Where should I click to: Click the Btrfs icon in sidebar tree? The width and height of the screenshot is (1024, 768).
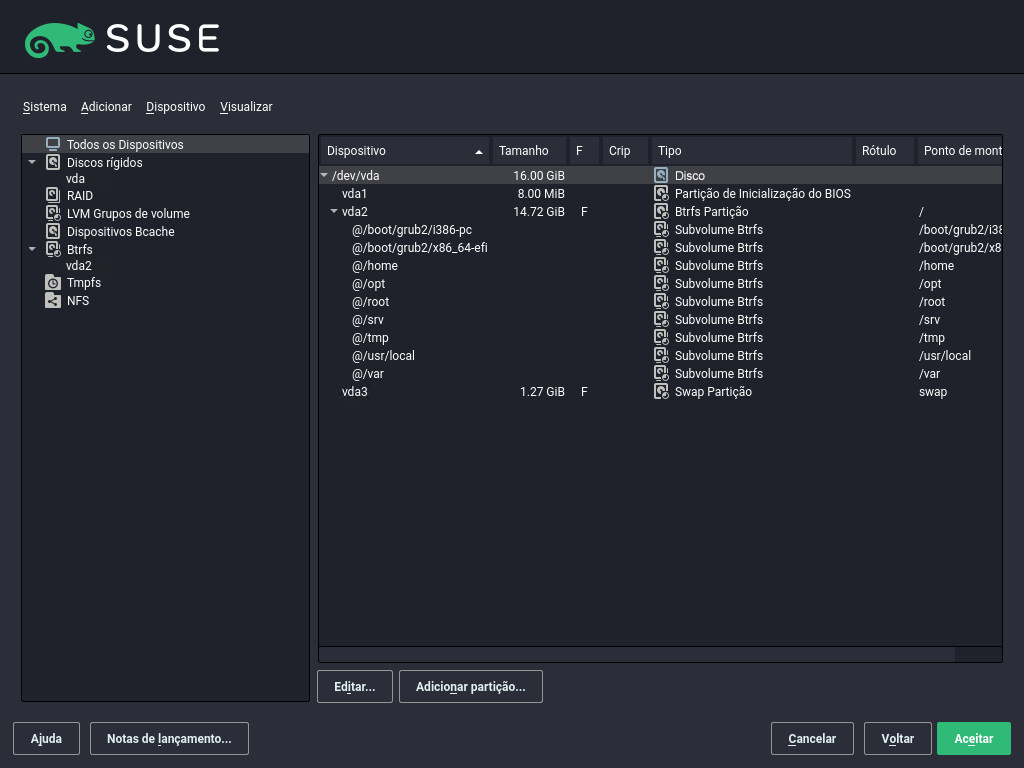[53, 249]
